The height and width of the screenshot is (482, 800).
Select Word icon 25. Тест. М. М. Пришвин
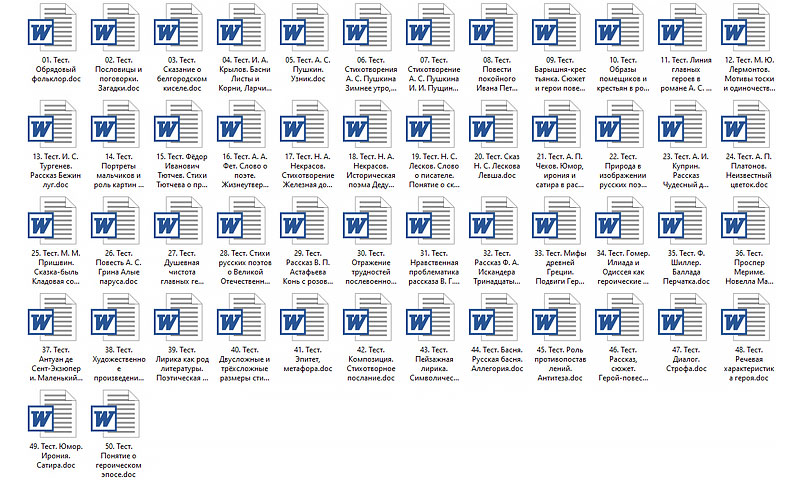(52, 221)
